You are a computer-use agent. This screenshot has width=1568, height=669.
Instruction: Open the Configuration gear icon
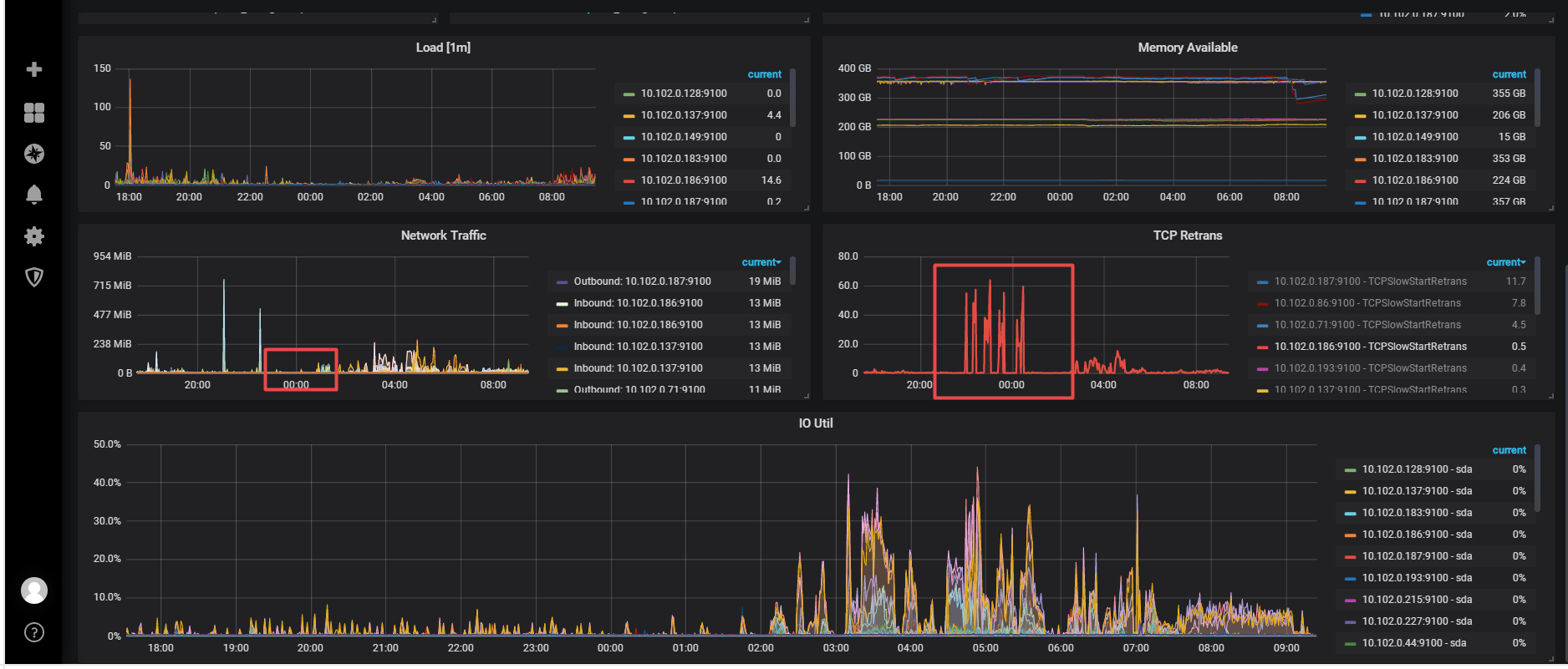(34, 236)
